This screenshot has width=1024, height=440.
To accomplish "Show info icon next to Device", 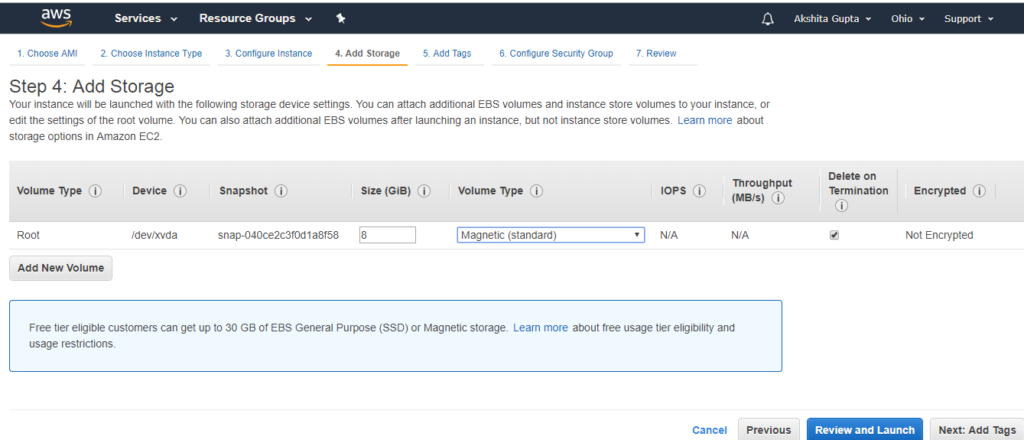I will point(180,191).
